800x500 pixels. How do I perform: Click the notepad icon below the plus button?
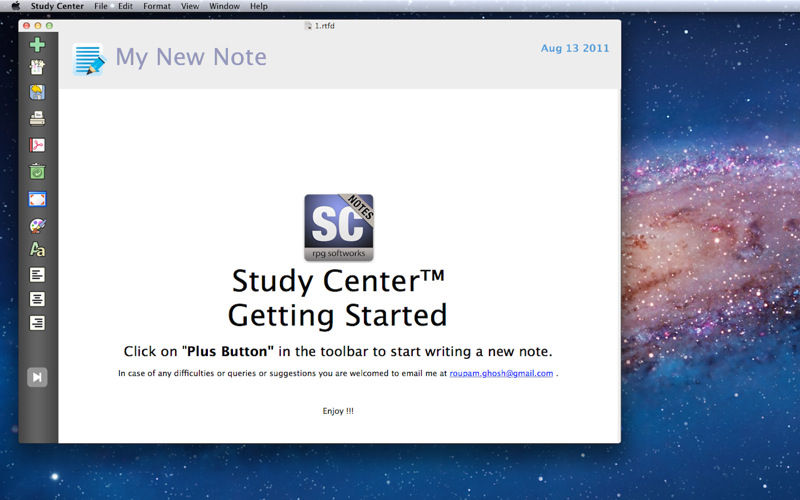coord(37,67)
